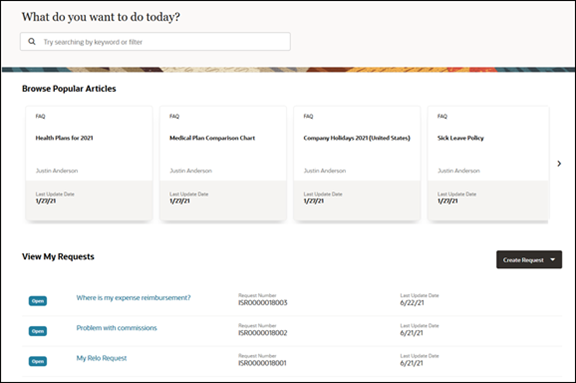Image resolution: width=576 pixels, height=383 pixels.
Task: Click Open status badge for expense reimbursement
Action: 38,301
